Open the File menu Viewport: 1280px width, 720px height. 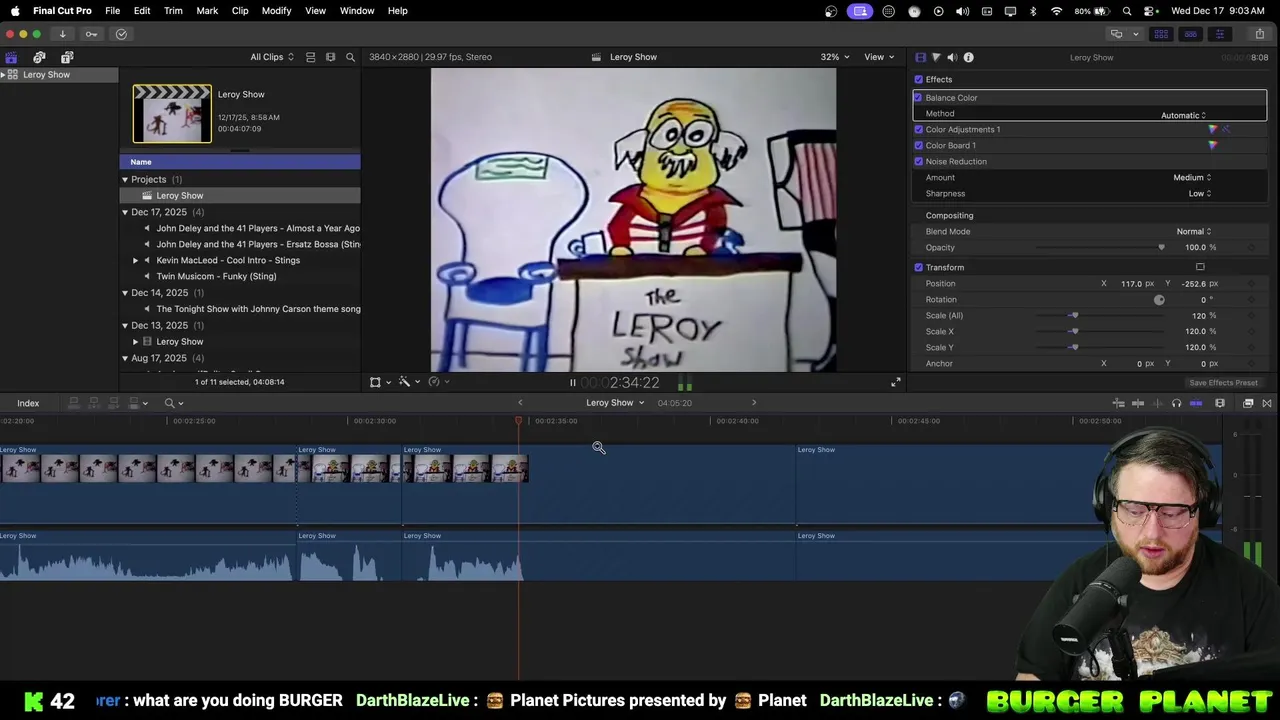click(113, 10)
